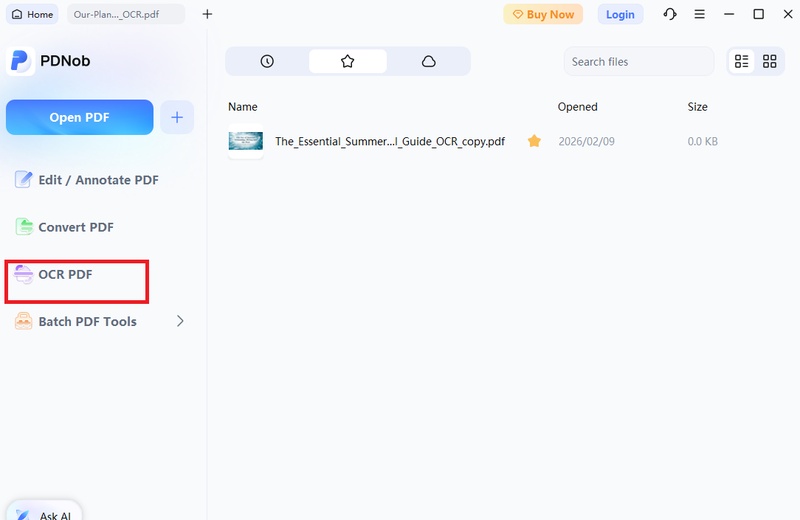Sort by Size column header

point(697,107)
